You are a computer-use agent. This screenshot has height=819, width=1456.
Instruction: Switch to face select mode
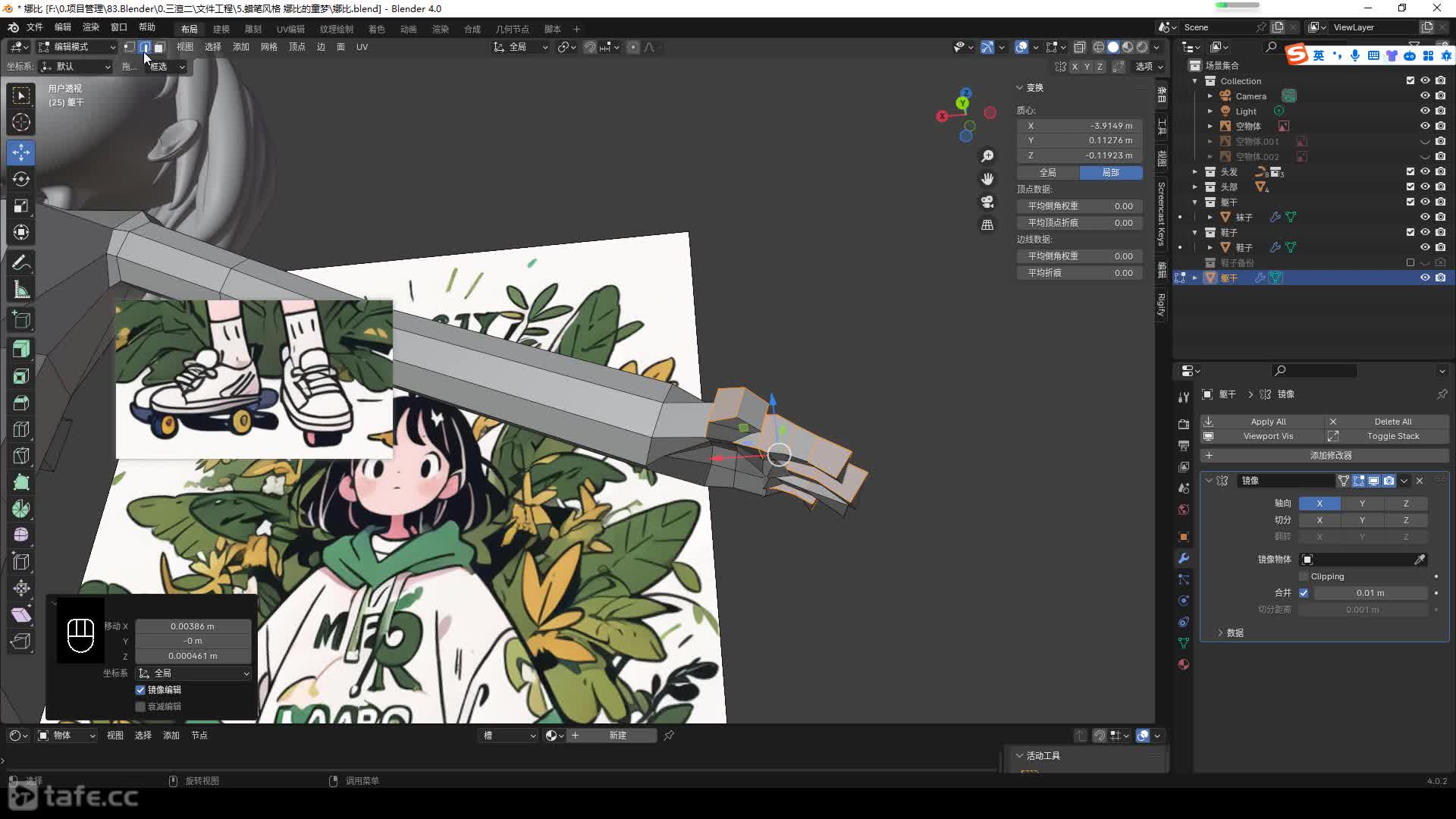point(159,47)
